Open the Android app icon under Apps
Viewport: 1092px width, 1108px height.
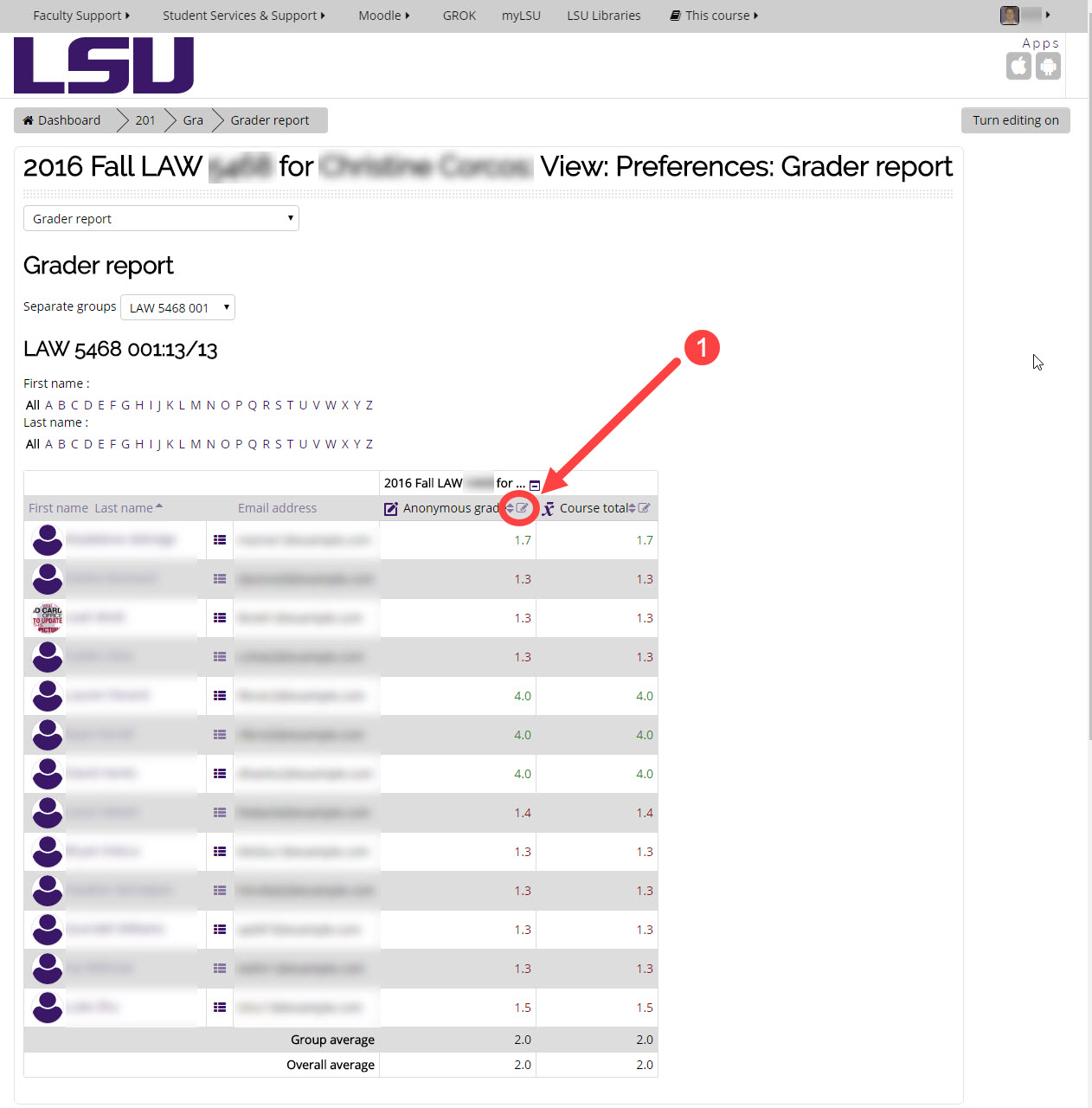pos(1048,66)
